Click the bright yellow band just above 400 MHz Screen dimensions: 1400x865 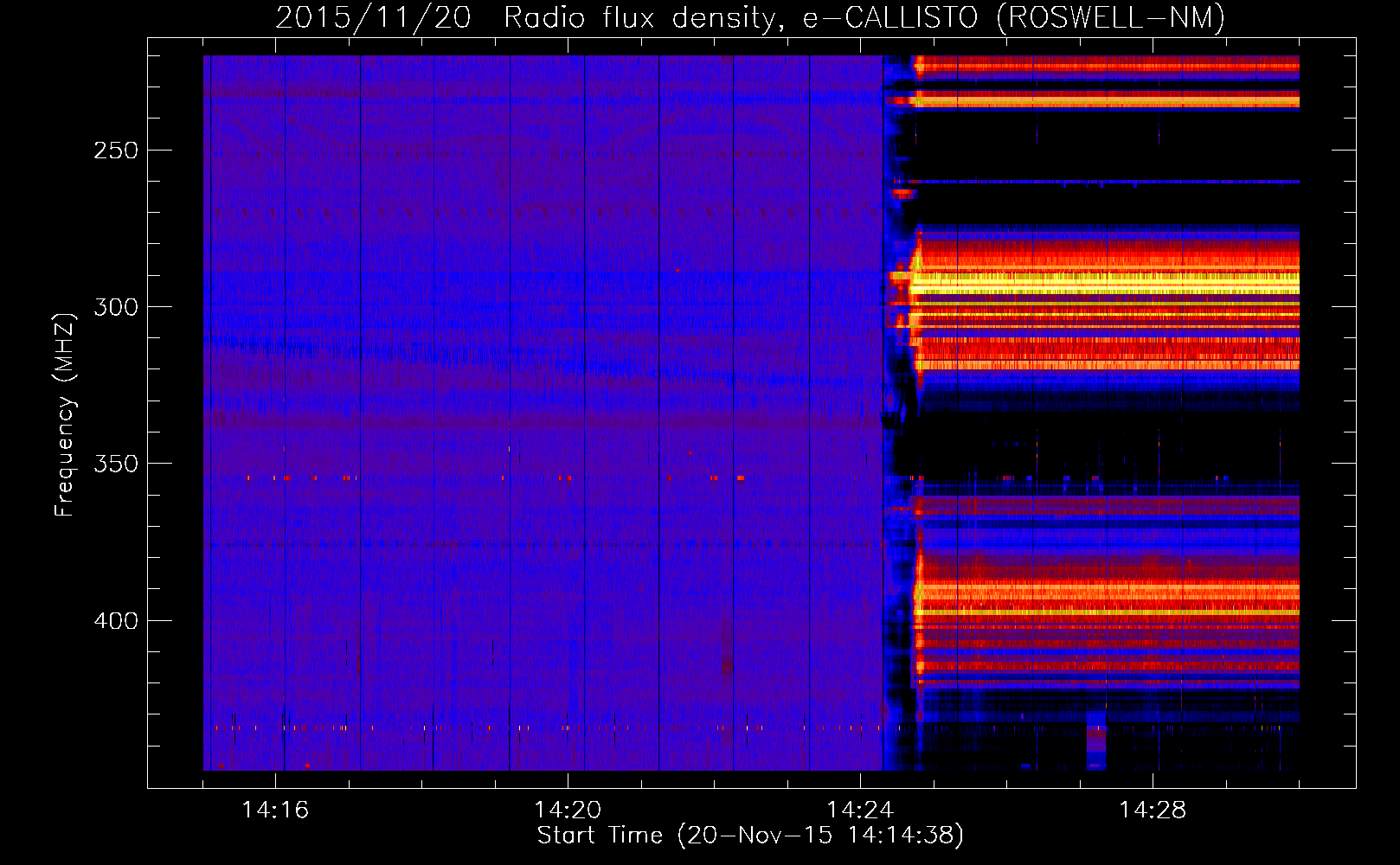tap(1108, 612)
